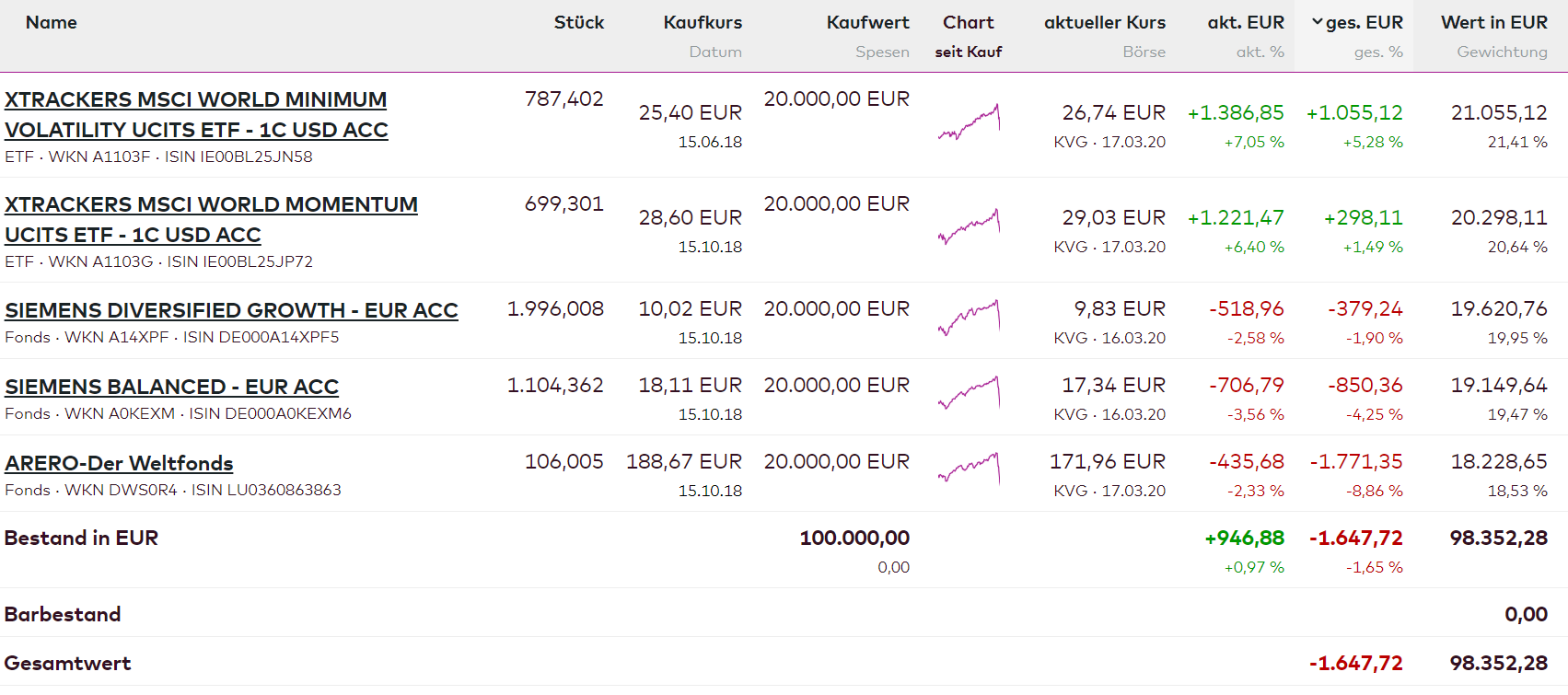Sort table by Name column header

pos(52,23)
